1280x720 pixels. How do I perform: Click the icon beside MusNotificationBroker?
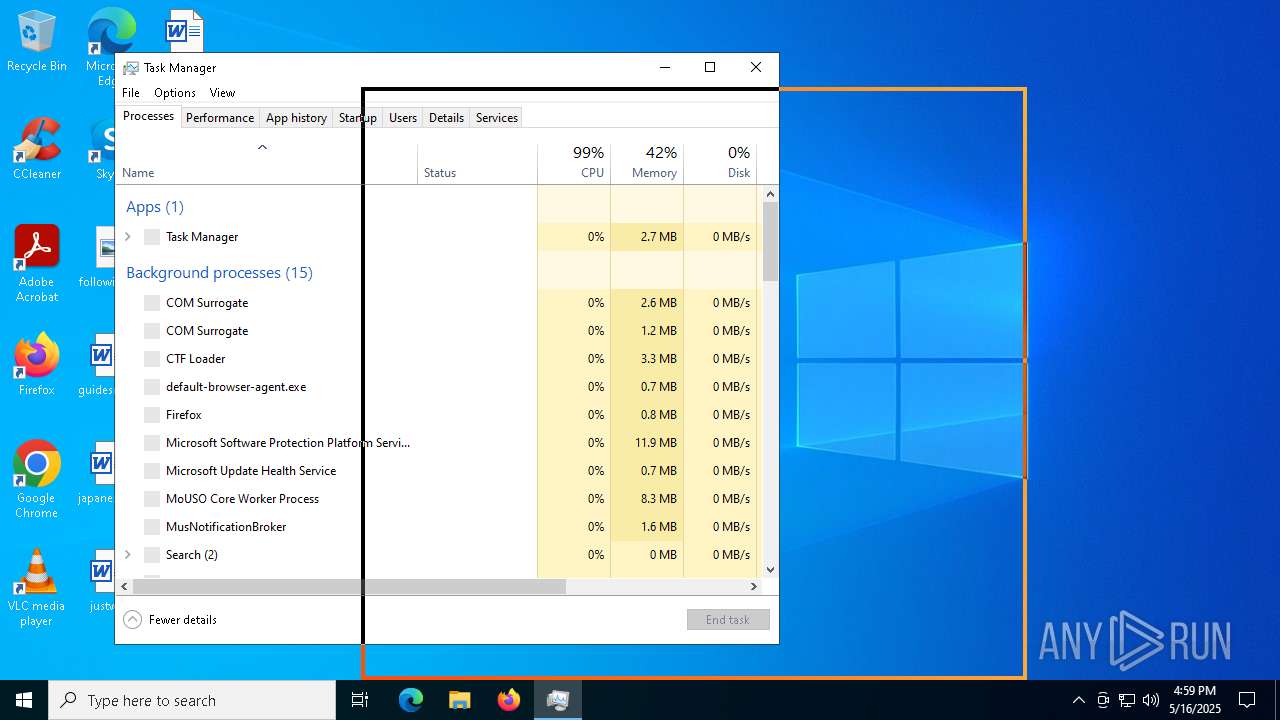tap(152, 527)
